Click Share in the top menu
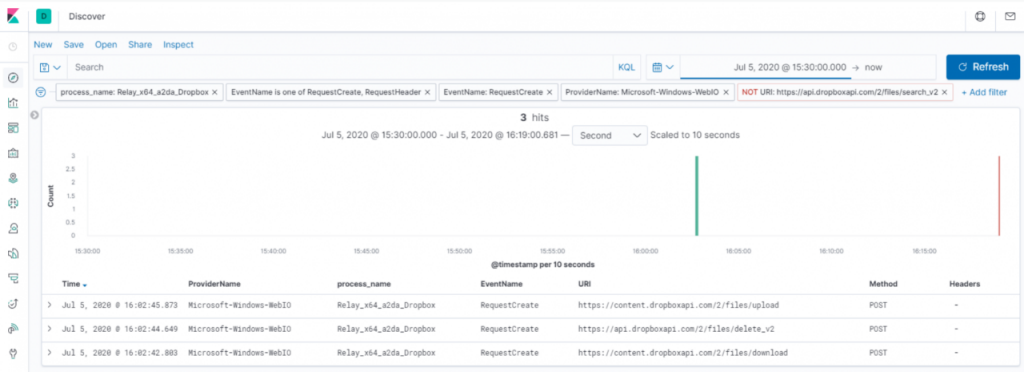This screenshot has height=372, width=1024. pos(140,45)
